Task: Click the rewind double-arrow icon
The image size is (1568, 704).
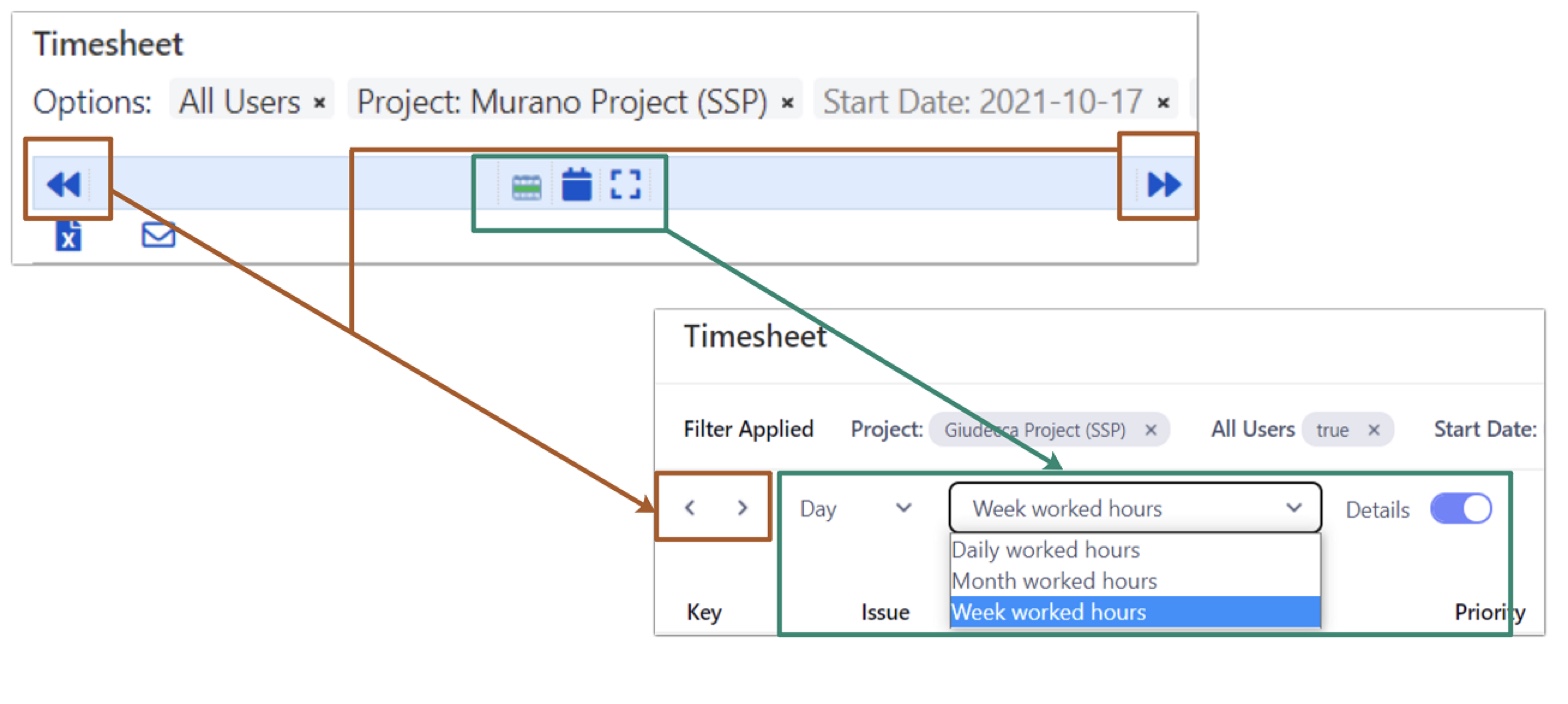Action: click(63, 184)
